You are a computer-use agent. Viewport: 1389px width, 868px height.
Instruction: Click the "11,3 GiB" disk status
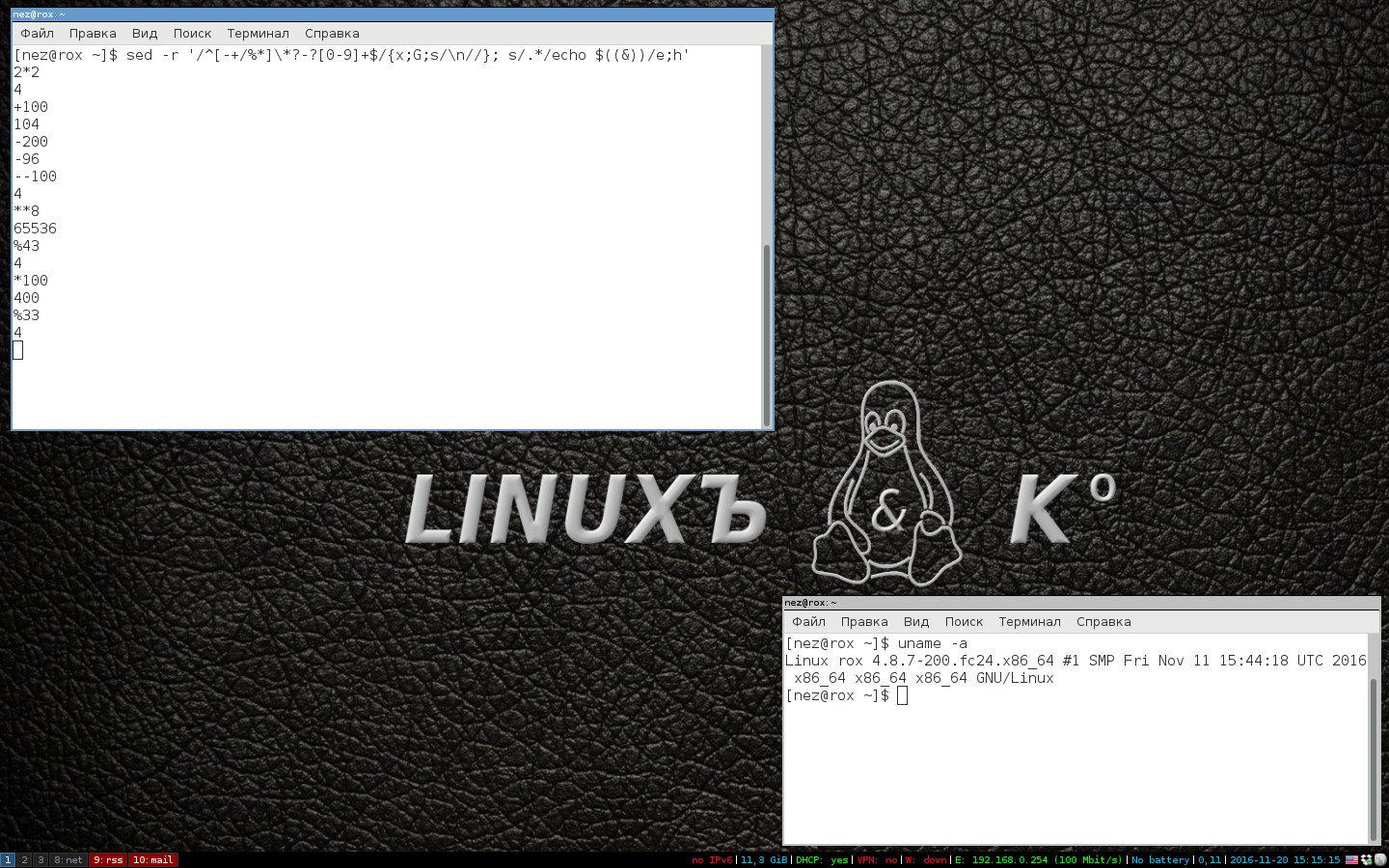click(x=764, y=860)
